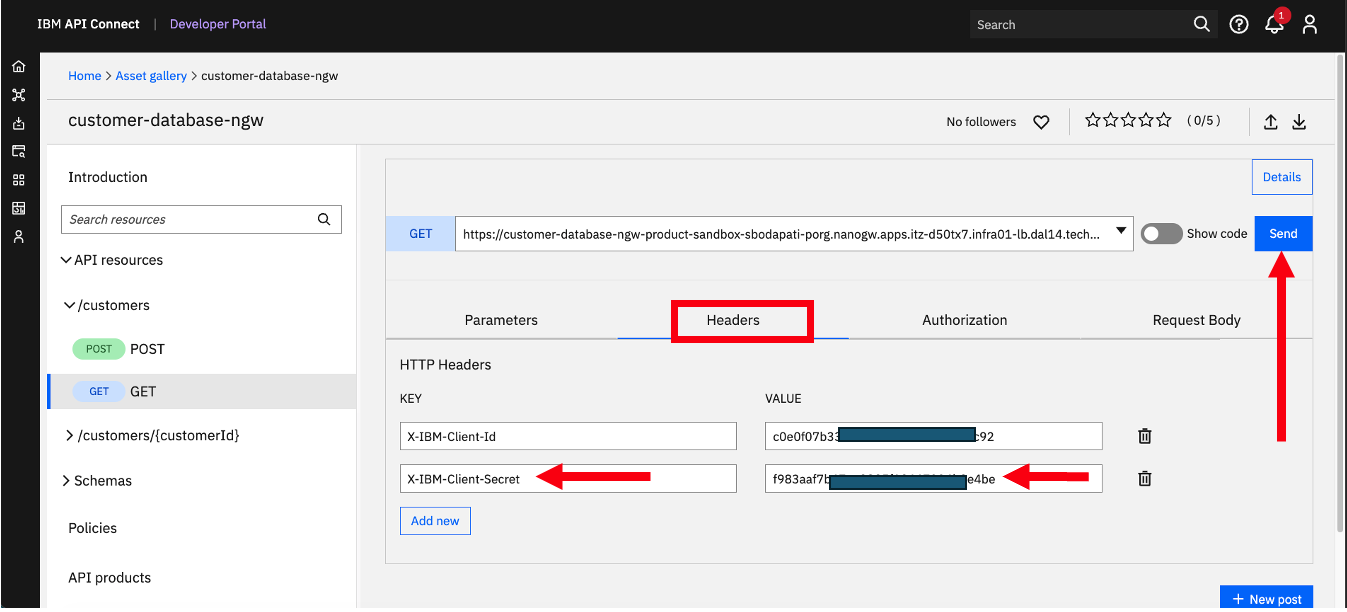Viewport: 1347px width, 612px height.
Task: Click the share upload icon
Action: (1271, 122)
